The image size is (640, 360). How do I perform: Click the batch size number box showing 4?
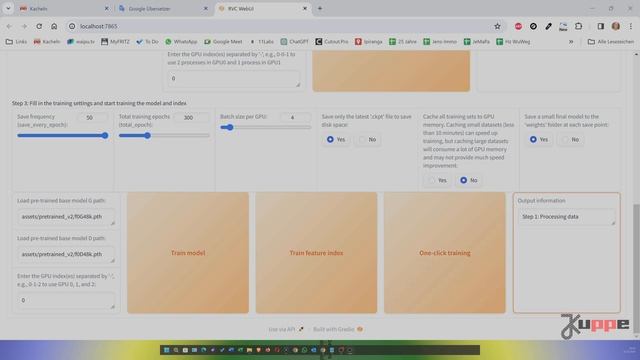(295, 118)
